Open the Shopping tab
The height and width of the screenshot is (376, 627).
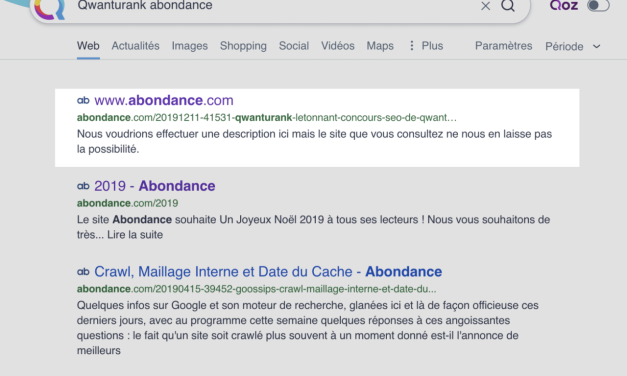[x=243, y=46]
